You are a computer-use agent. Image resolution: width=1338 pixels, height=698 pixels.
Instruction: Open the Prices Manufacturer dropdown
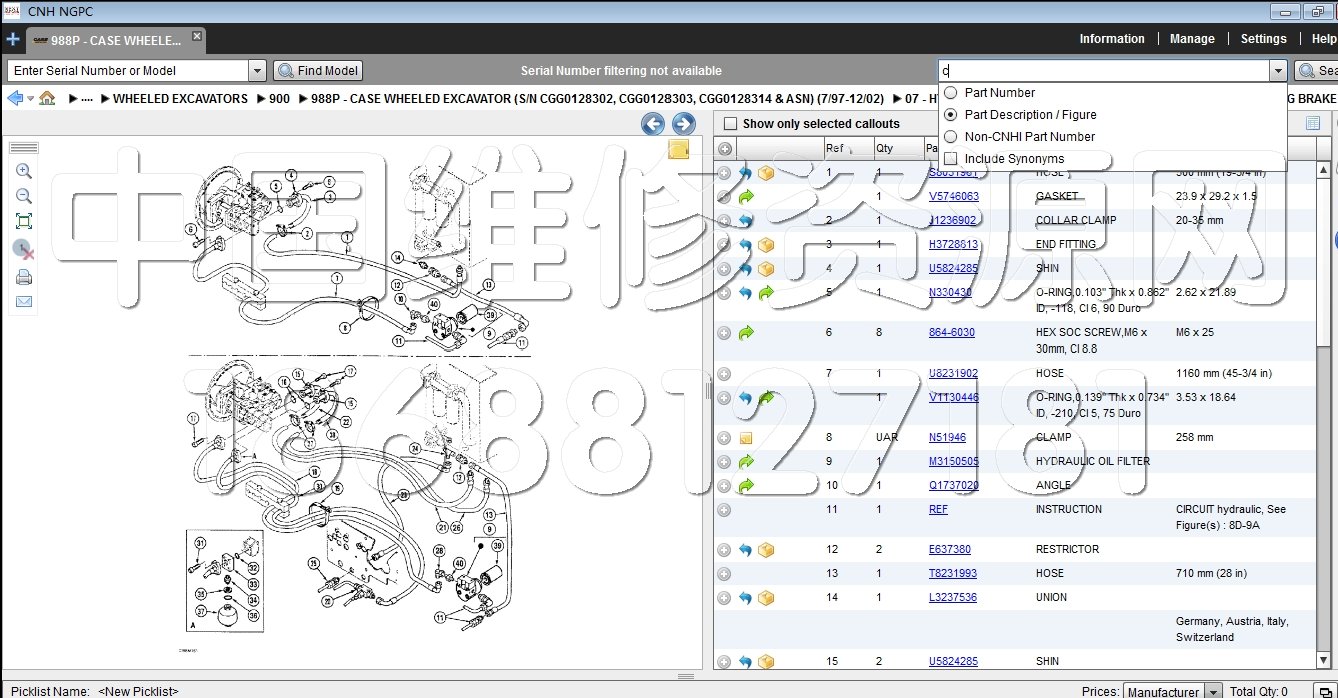tap(1212, 691)
